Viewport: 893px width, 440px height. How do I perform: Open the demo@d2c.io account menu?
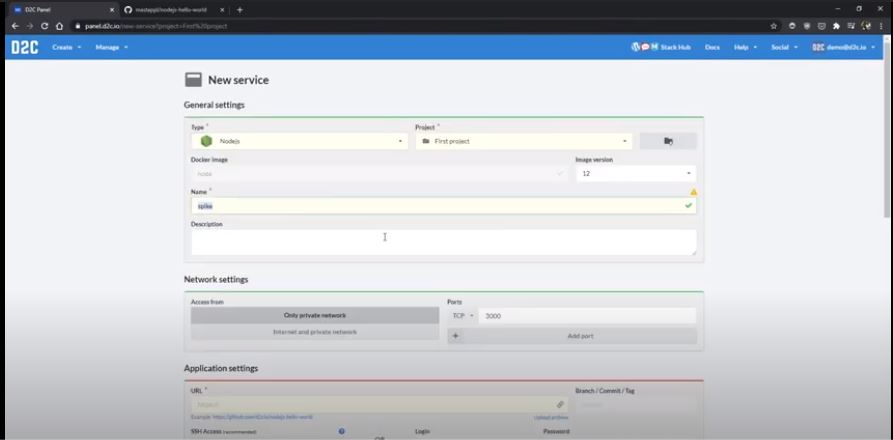[x=843, y=47]
